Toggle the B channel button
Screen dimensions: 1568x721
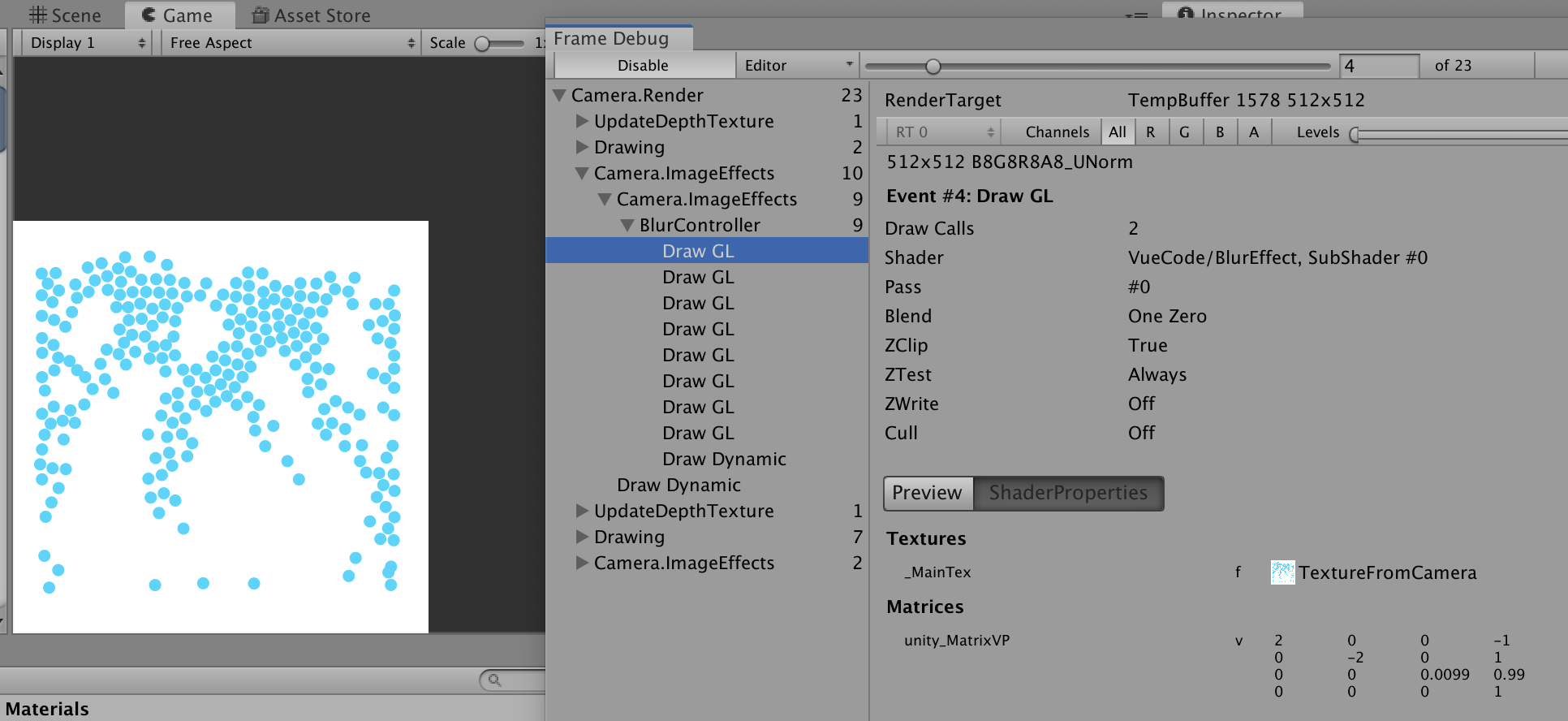point(1220,132)
